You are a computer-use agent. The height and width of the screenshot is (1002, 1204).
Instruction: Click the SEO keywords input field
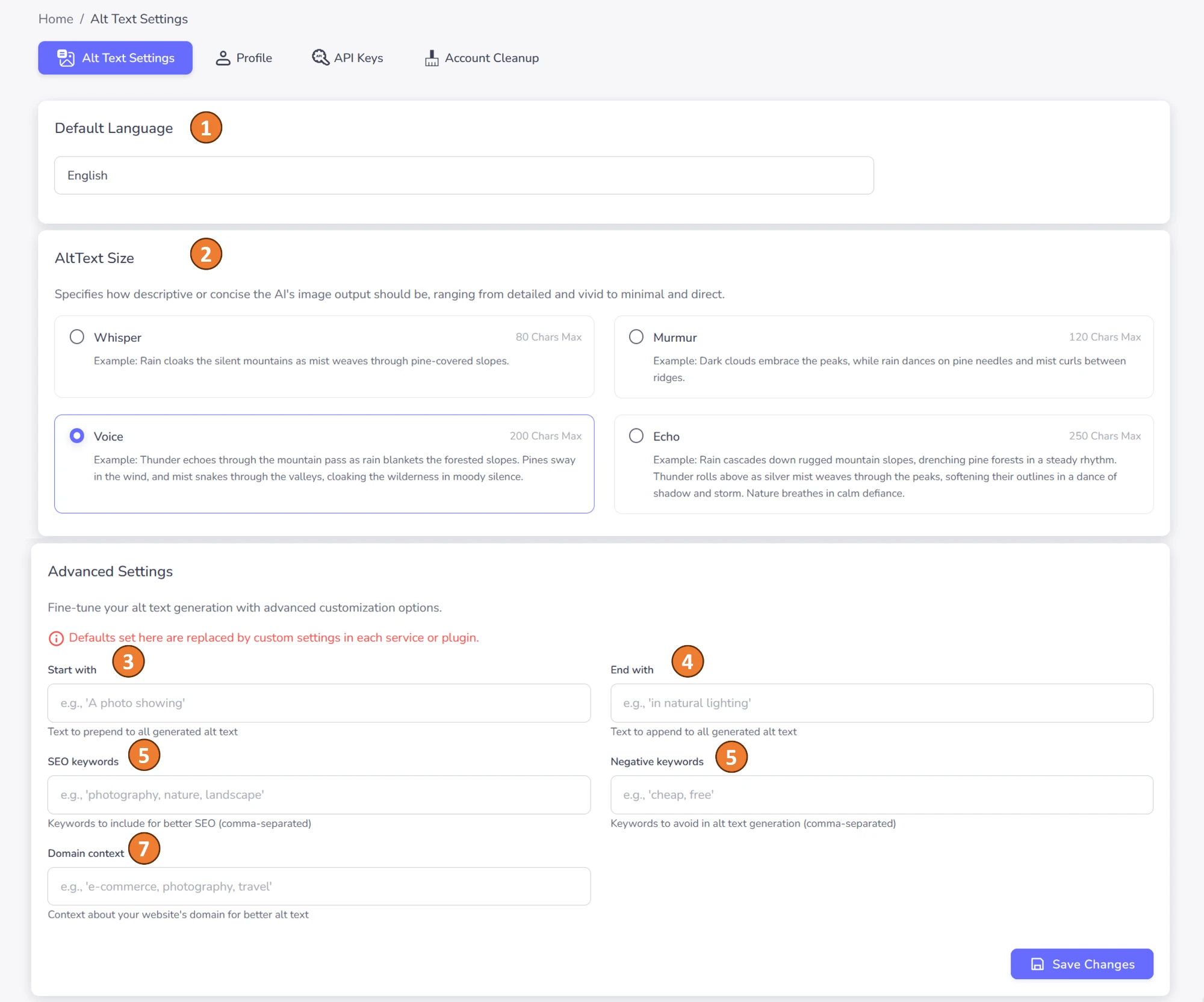pos(318,794)
